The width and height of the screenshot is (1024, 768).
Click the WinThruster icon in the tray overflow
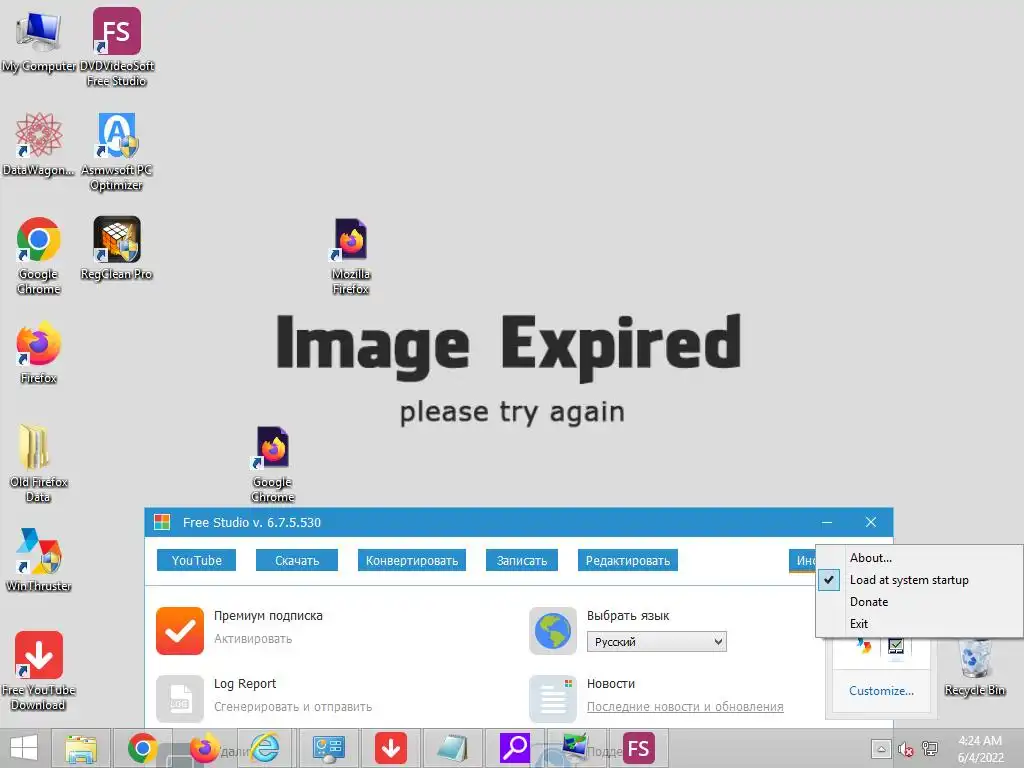pyautogui.click(x=864, y=647)
